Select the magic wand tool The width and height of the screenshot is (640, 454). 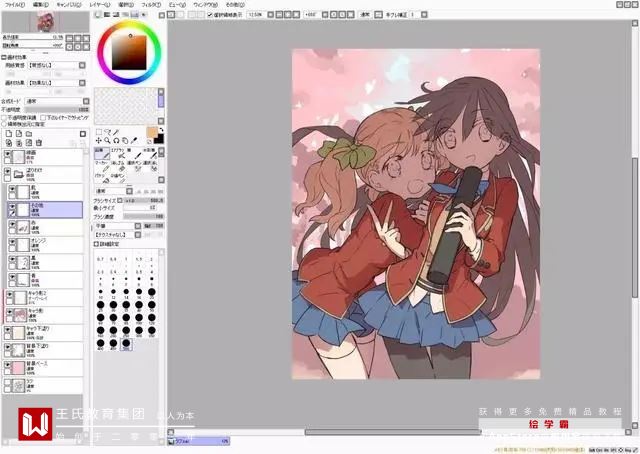116,132
